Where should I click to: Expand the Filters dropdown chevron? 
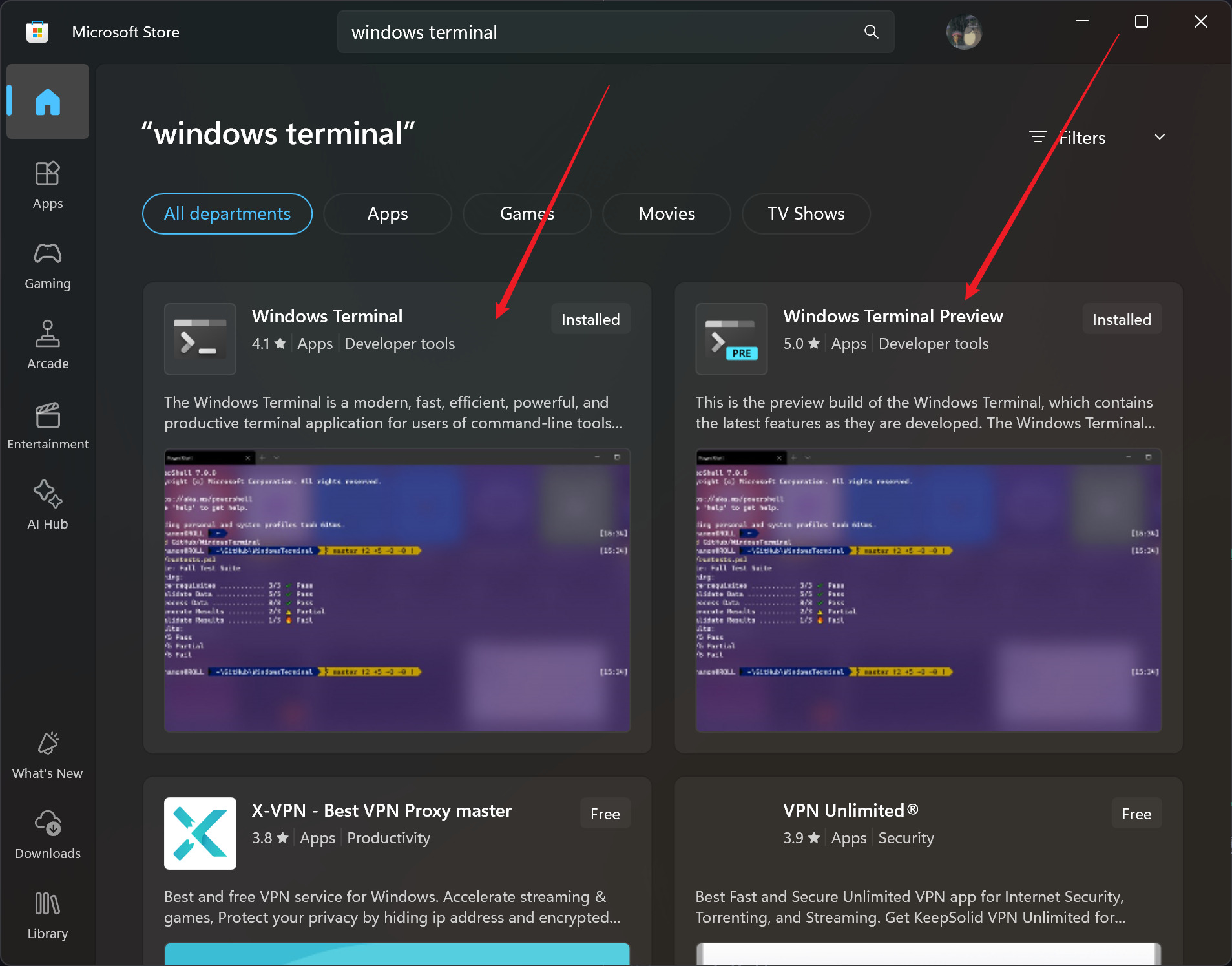click(1160, 137)
